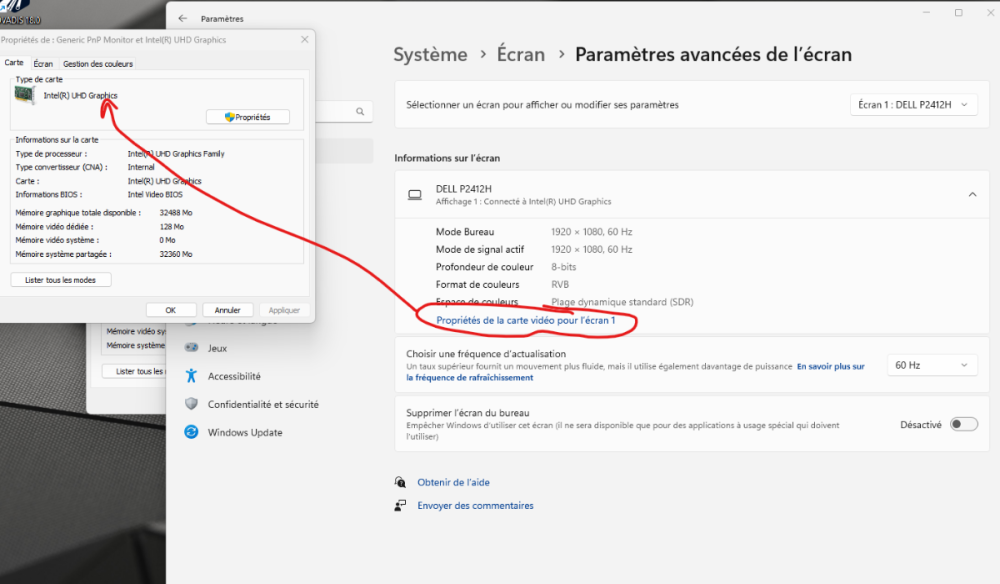Screen dimensions: 1000x584
Task: Switch to Gestion des couleurs tab
Action: (98, 64)
